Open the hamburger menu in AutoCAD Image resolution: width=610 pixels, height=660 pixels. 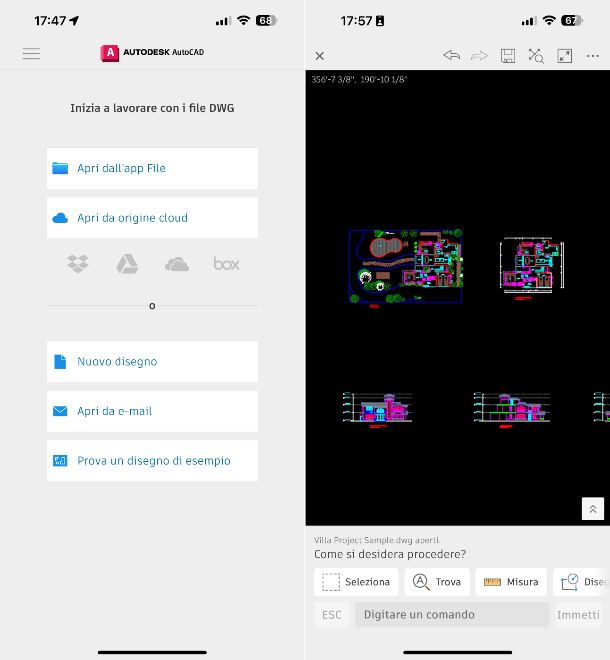coord(31,54)
